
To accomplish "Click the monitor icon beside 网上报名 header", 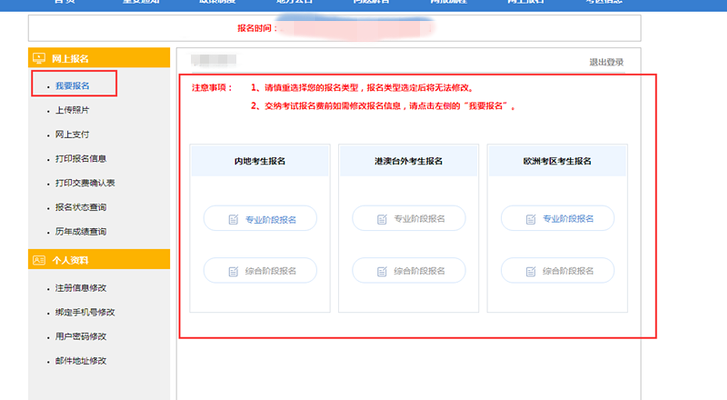I will pos(40,59).
